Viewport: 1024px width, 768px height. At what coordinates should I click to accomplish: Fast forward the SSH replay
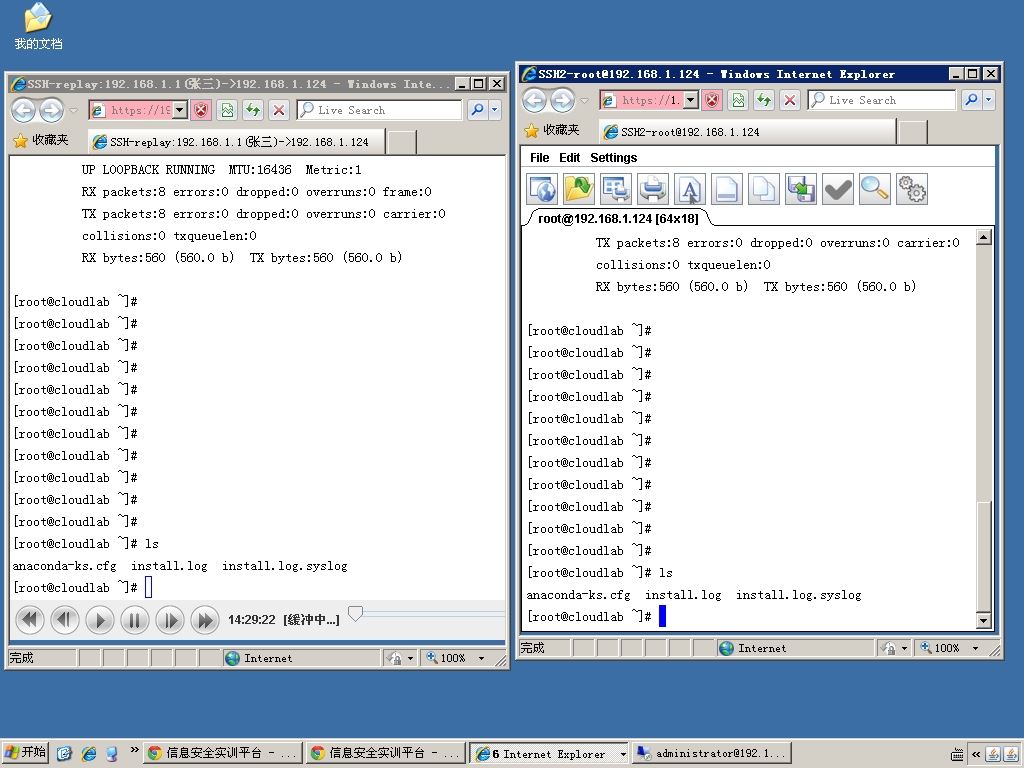coord(205,620)
